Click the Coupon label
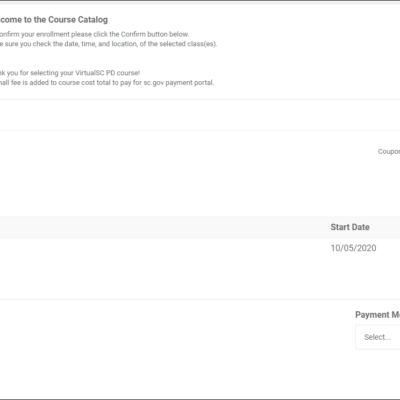The image size is (400, 400). point(389,151)
